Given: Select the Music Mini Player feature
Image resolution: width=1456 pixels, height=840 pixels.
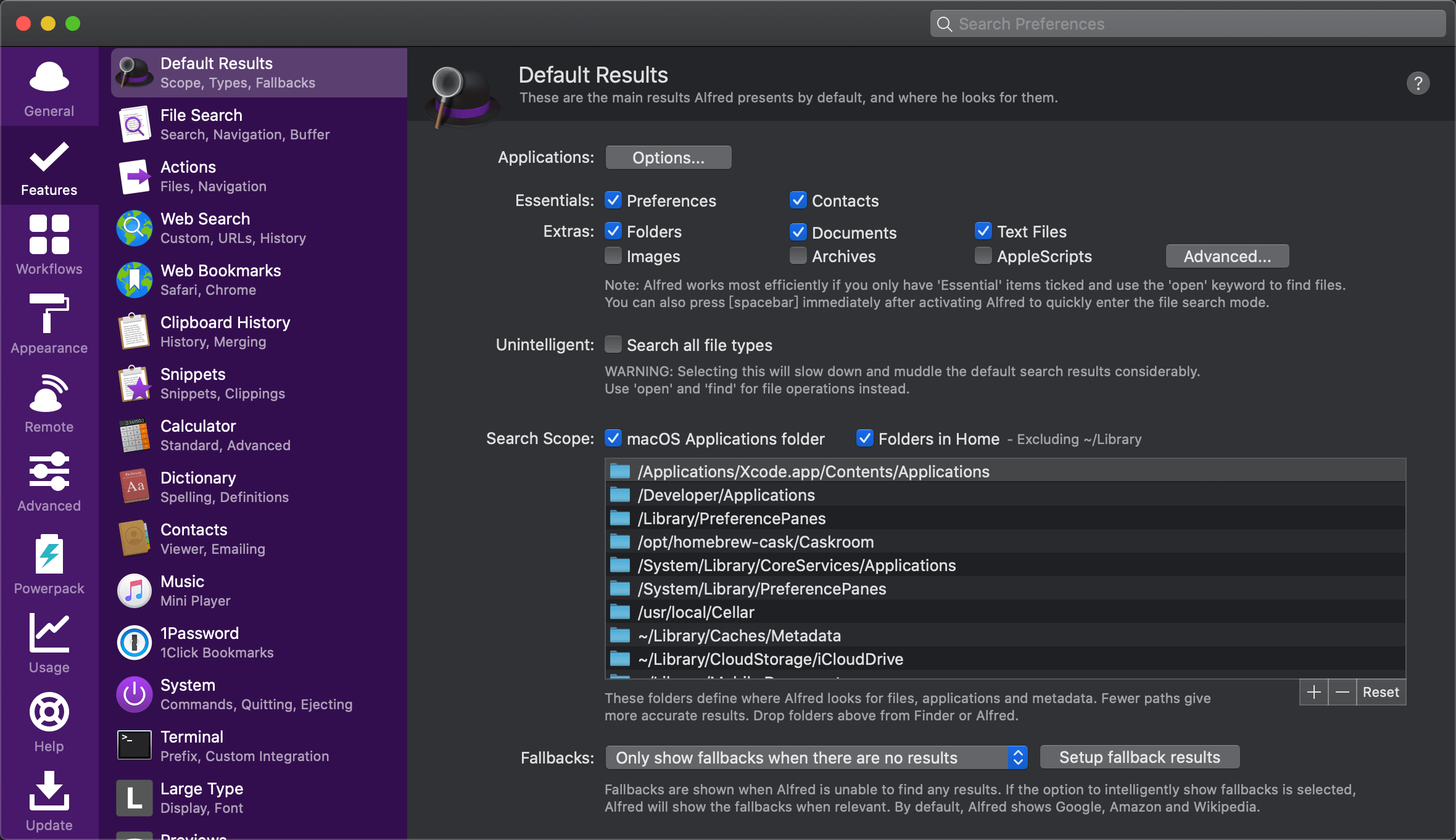Looking at the screenshot, I should (x=259, y=591).
